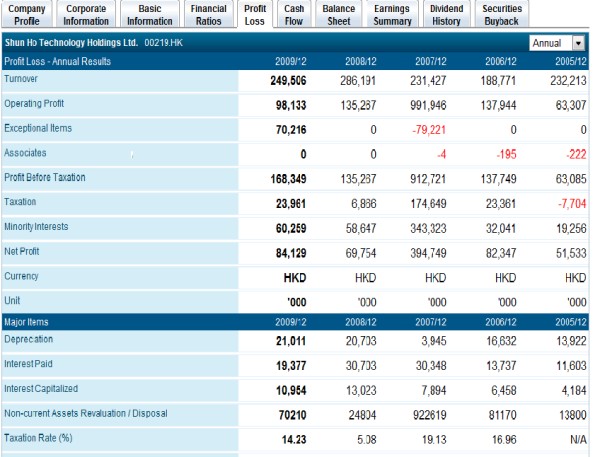The width and height of the screenshot is (600, 457).
Task: Click the 2006/12 column header in Annual Results
Action: coord(501,62)
